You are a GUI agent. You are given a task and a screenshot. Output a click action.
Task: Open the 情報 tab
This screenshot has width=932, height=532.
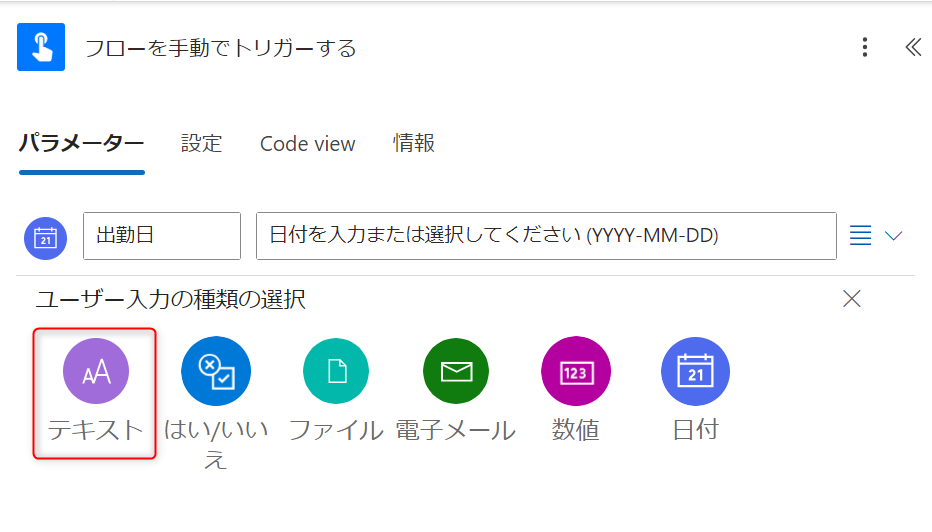click(x=414, y=143)
